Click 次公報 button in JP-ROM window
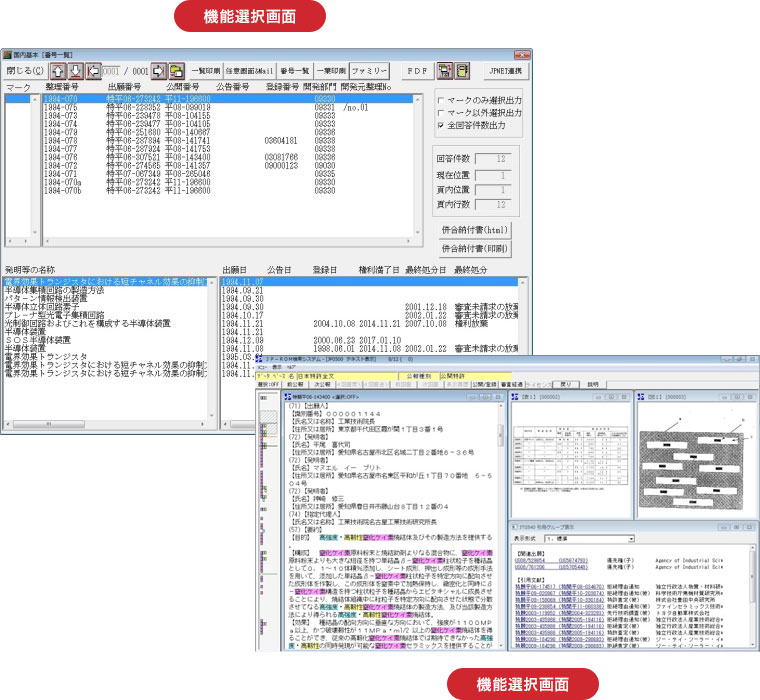Image resolution: width=760 pixels, height=700 pixels. click(x=322, y=384)
